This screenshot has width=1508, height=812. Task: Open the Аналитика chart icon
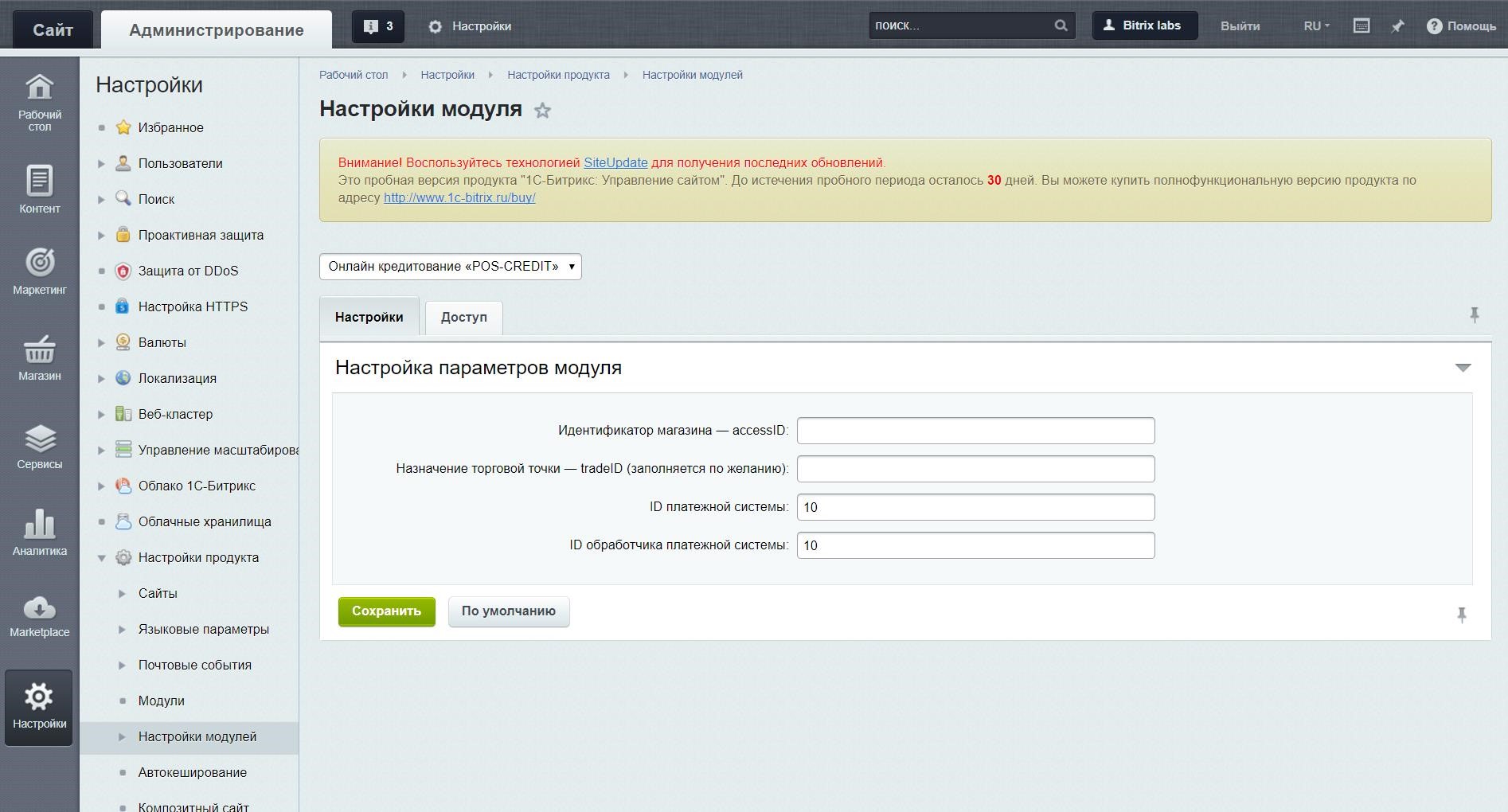[39, 533]
